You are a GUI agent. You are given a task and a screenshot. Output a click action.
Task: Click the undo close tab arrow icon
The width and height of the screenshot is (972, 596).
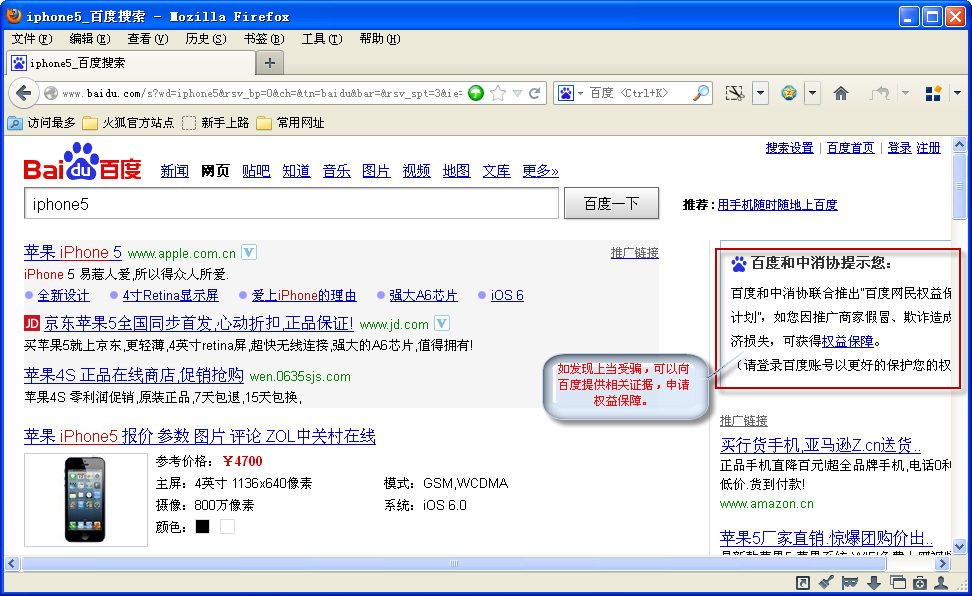880,94
